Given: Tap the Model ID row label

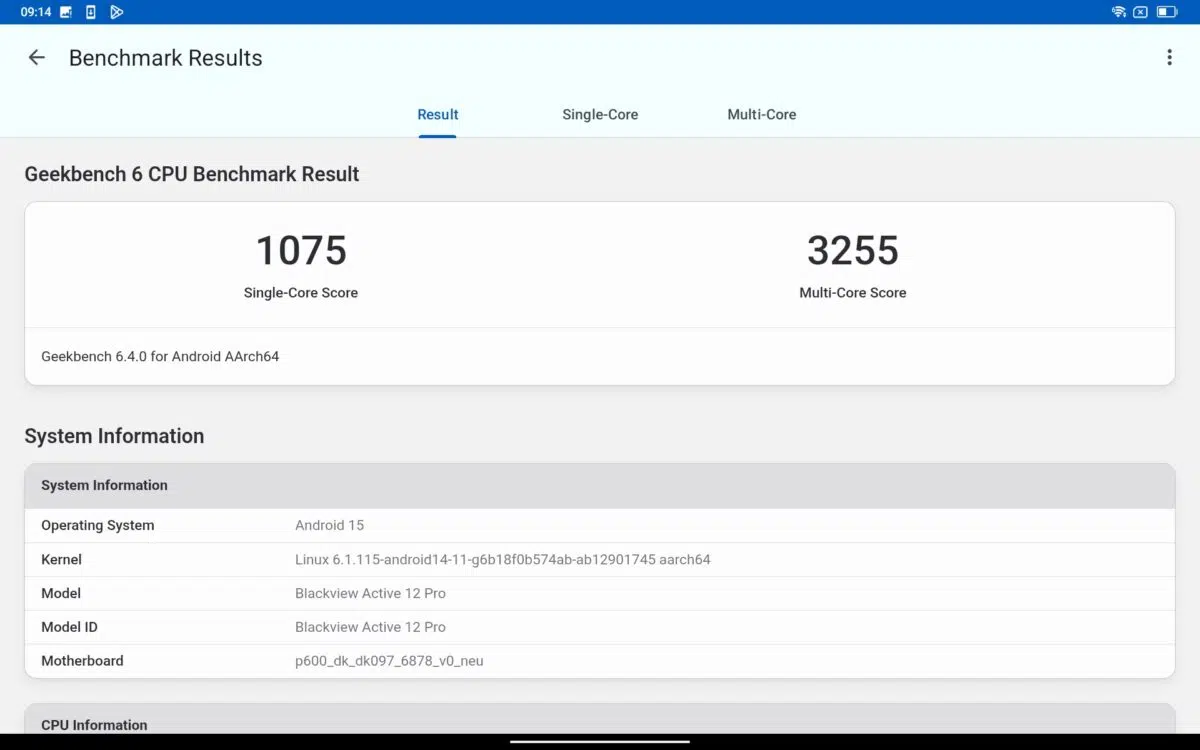Looking at the screenshot, I should [x=70, y=627].
